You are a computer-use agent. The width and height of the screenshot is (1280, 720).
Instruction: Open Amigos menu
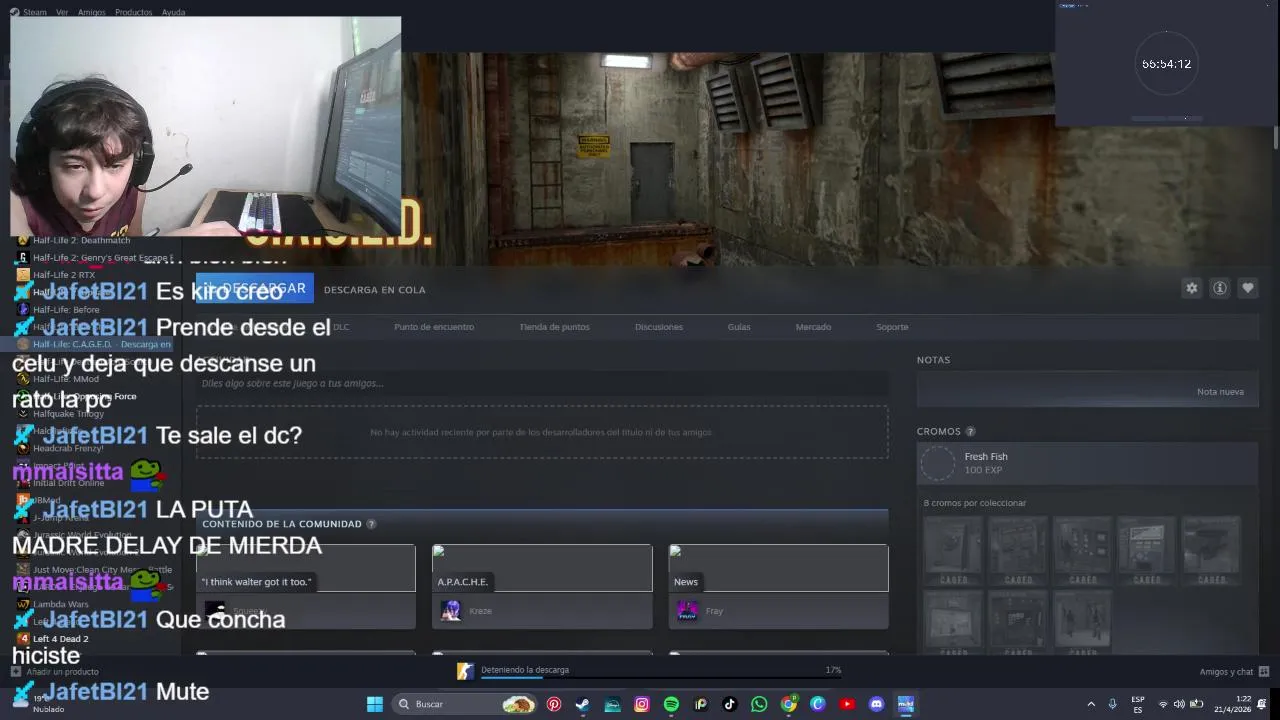[x=91, y=12]
